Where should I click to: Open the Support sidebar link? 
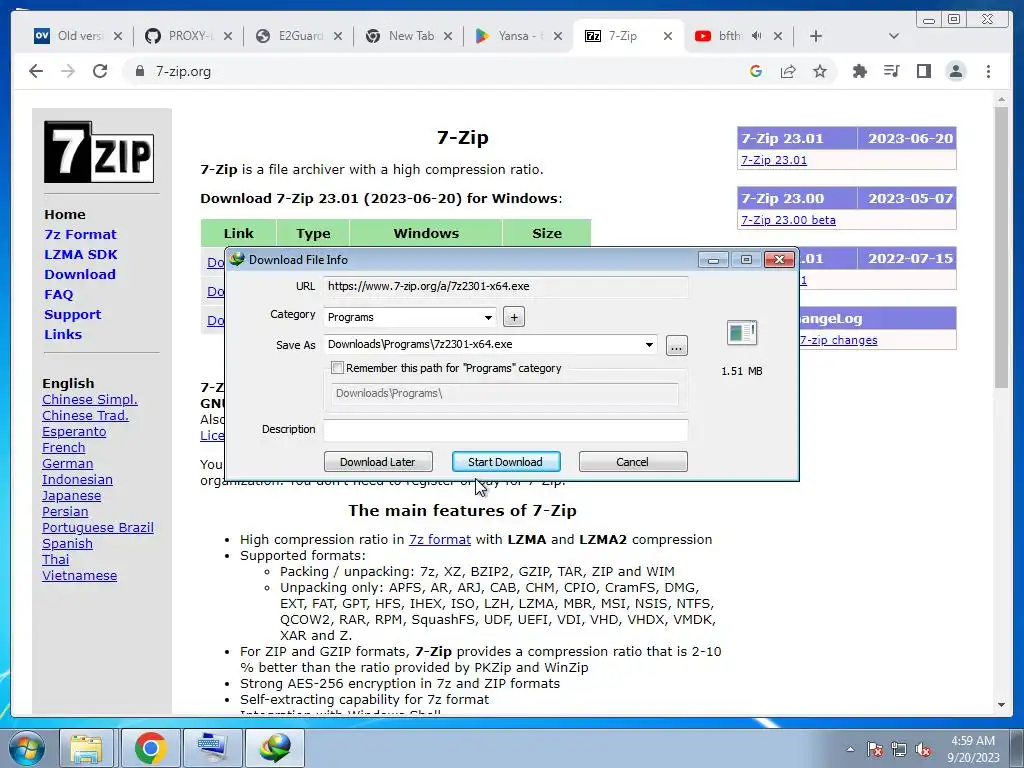click(x=72, y=314)
